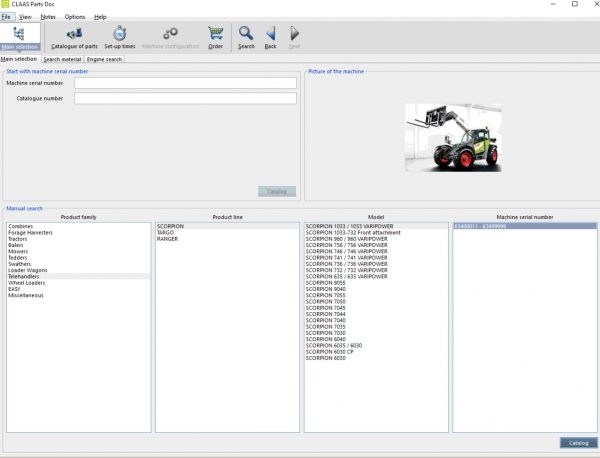Image resolution: width=600 pixels, height=458 pixels.
Task: Select SCORPION 7040 model
Action: coord(376,320)
